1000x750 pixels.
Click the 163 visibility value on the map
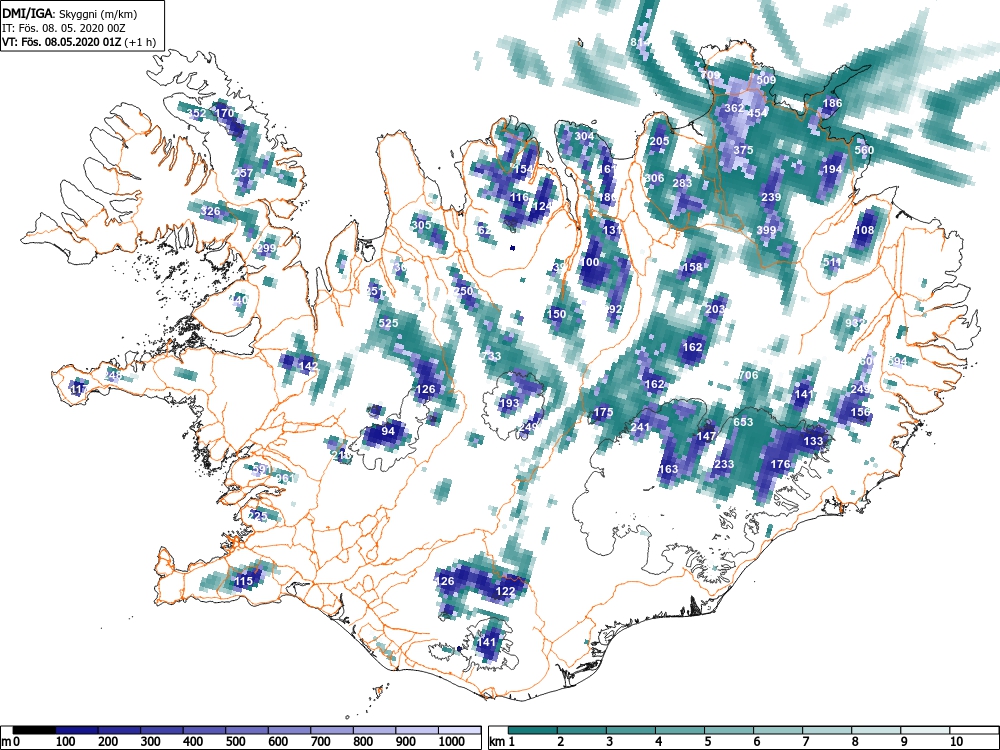[x=668, y=469]
